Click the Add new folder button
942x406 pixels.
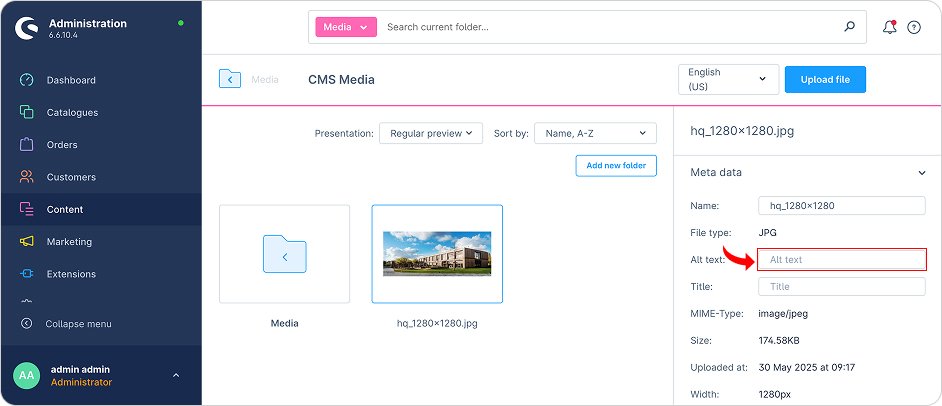coord(616,166)
